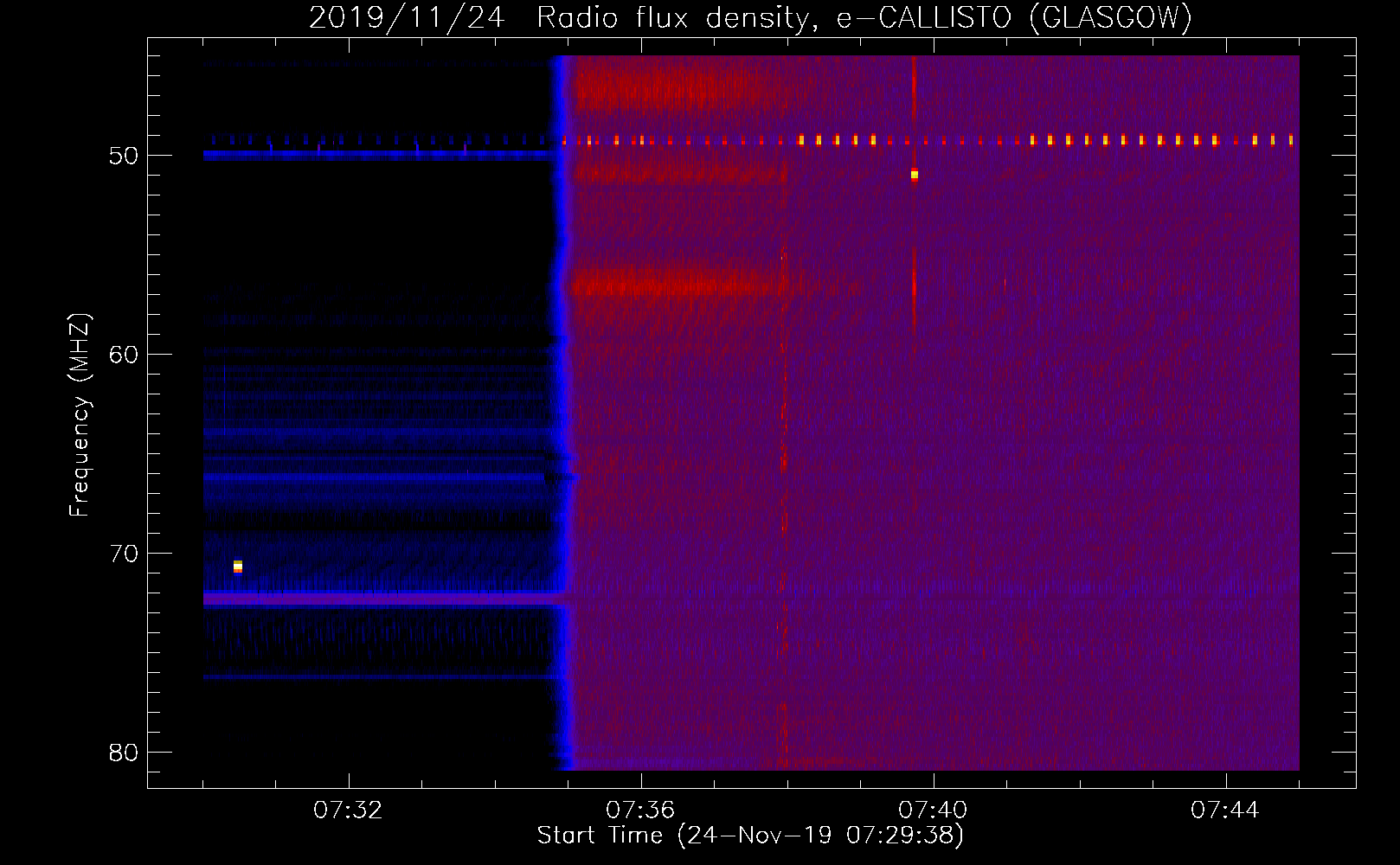Click the 'Start Time (24-Nov-19 07:29:38)' label
The height and width of the screenshot is (865, 1400).
coord(750,836)
